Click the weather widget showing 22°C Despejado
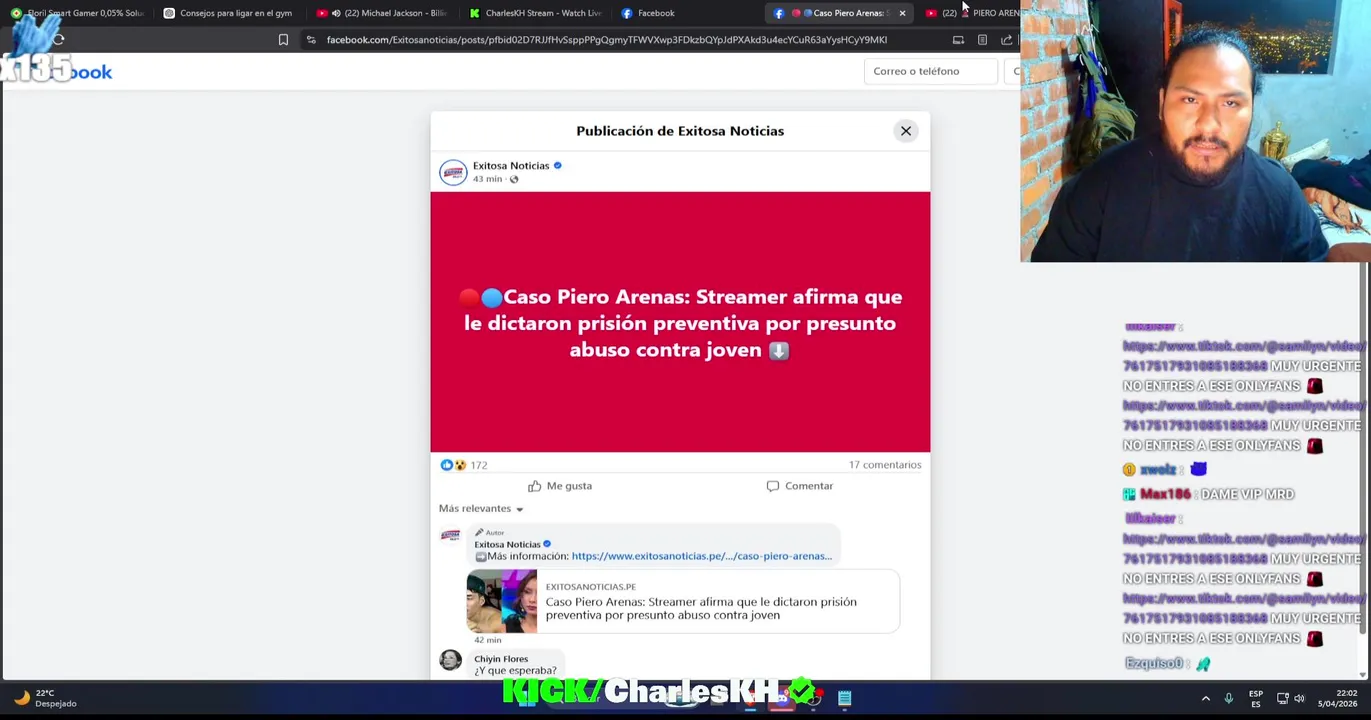1371x720 pixels. tap(45, 698)
